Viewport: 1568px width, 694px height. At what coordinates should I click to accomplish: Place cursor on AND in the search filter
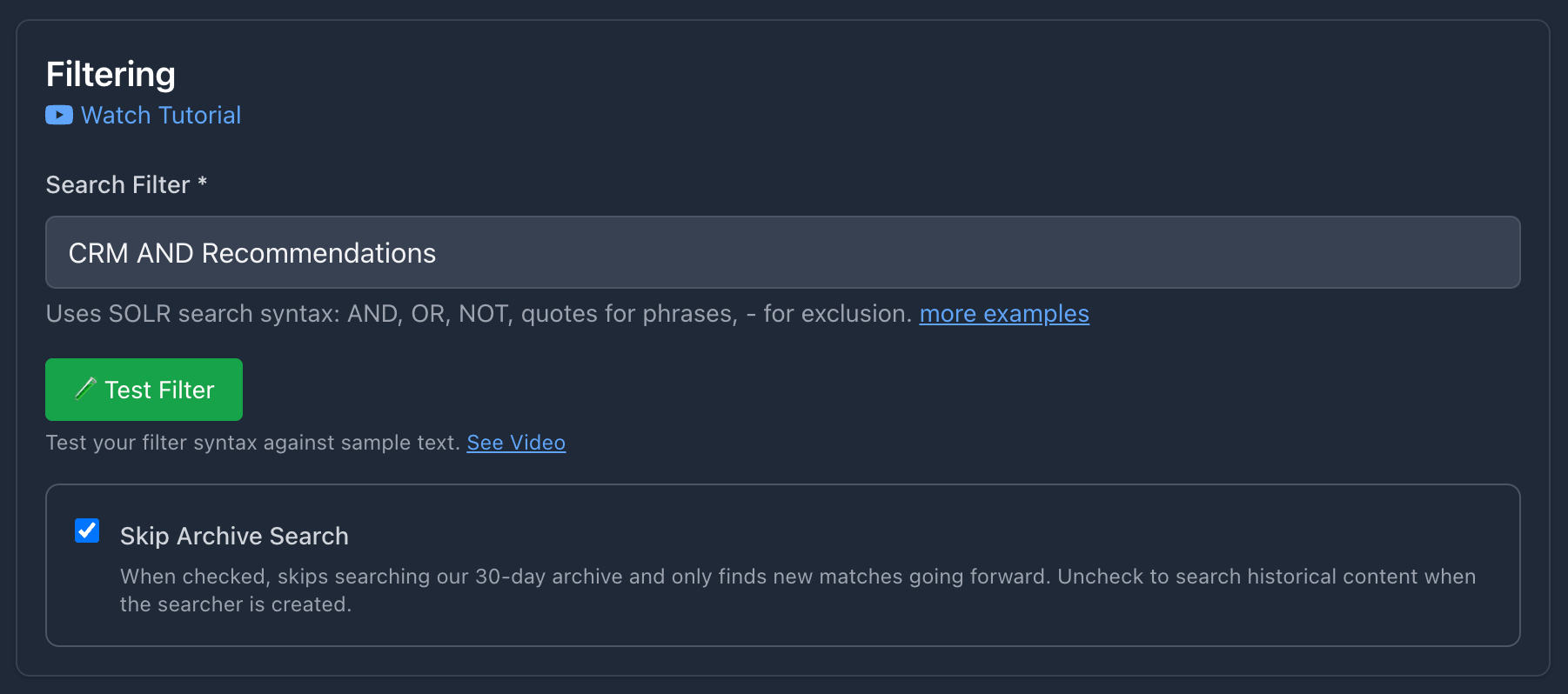point(165,253)
